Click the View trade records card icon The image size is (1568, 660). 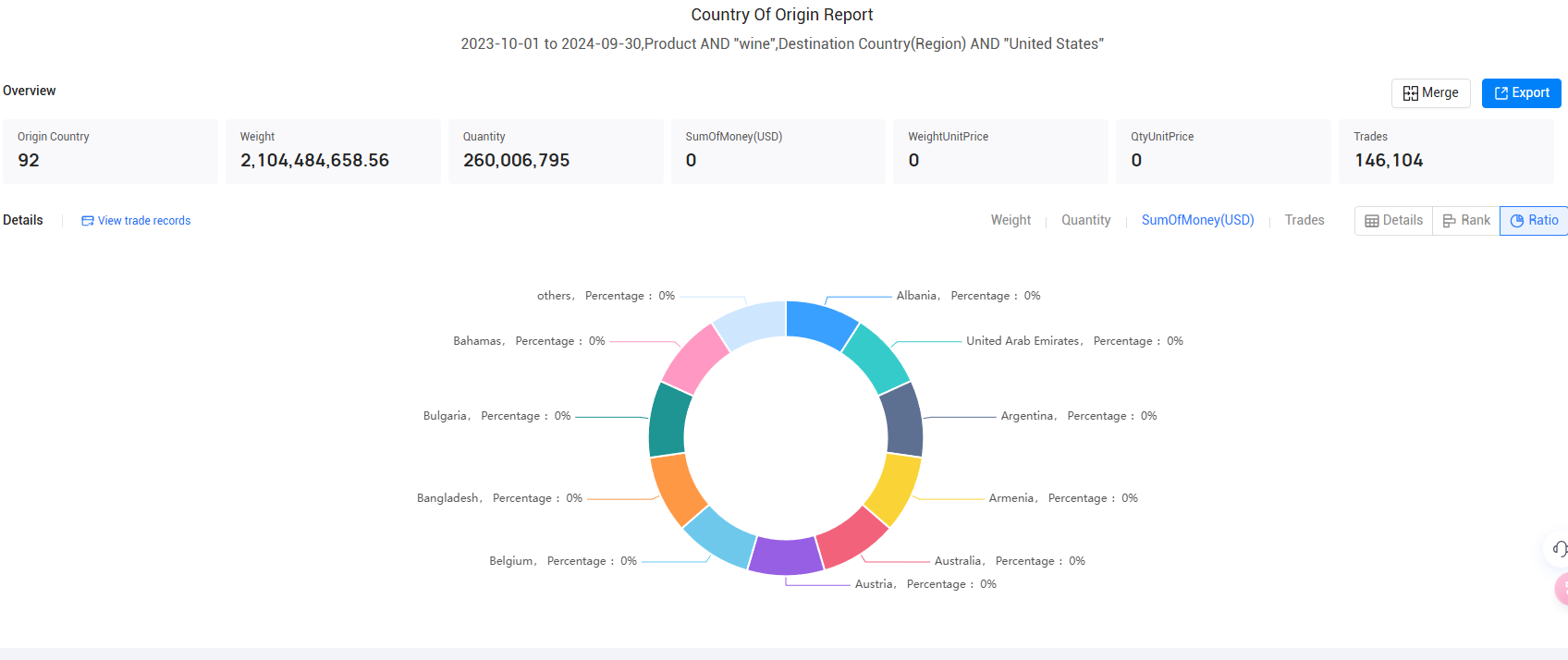pos(88,221)
